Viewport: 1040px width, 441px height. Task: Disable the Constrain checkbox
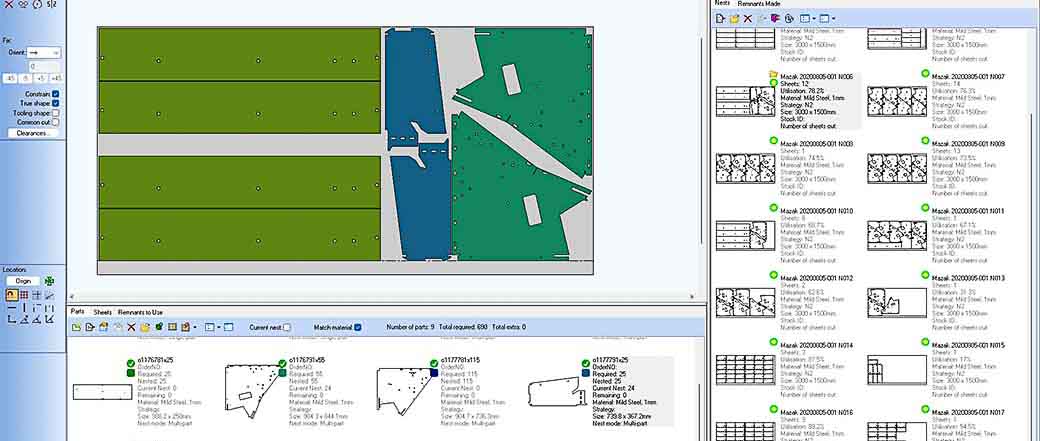56,93
